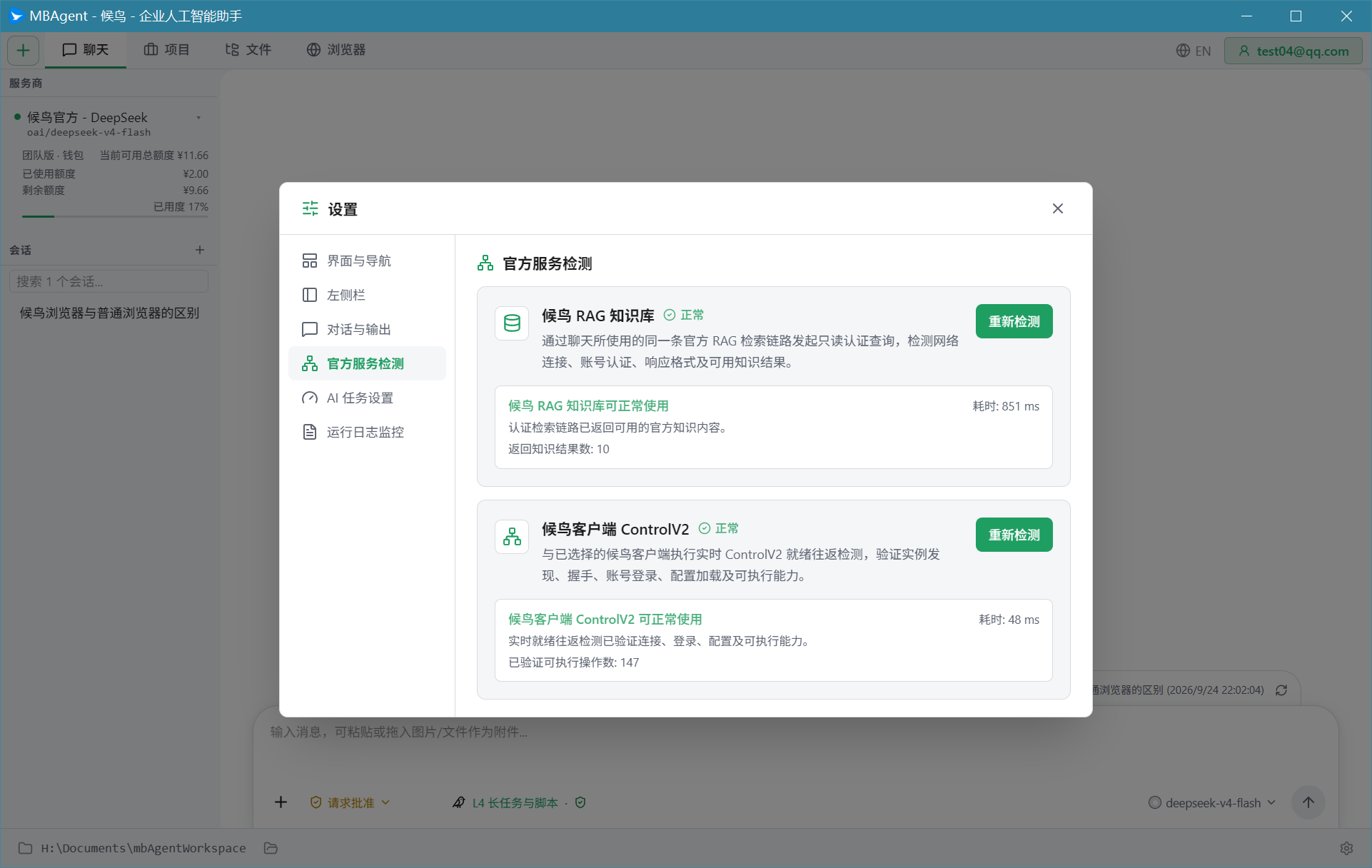The height and width of the screenshot is (868, 1372).
Task: Open the 浏览器 tab
Action: click(x=336, y=50)
